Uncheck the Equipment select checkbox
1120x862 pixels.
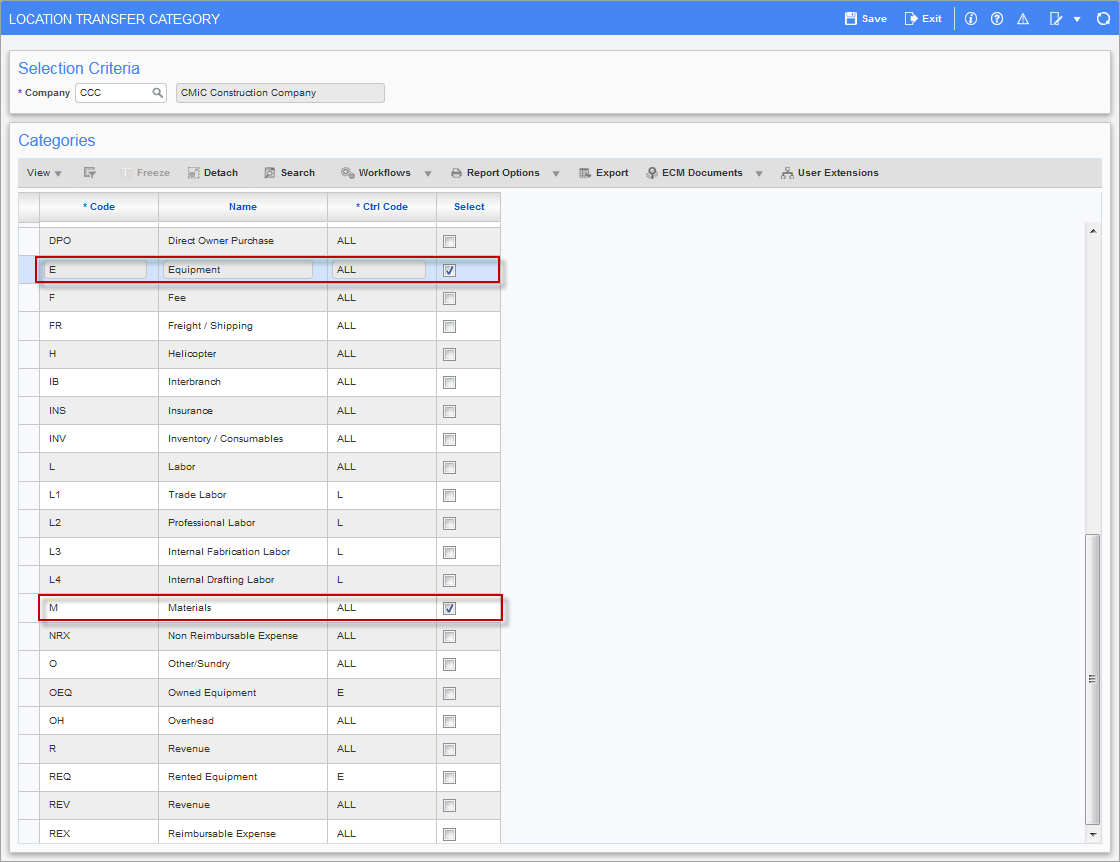click(450, 270)
